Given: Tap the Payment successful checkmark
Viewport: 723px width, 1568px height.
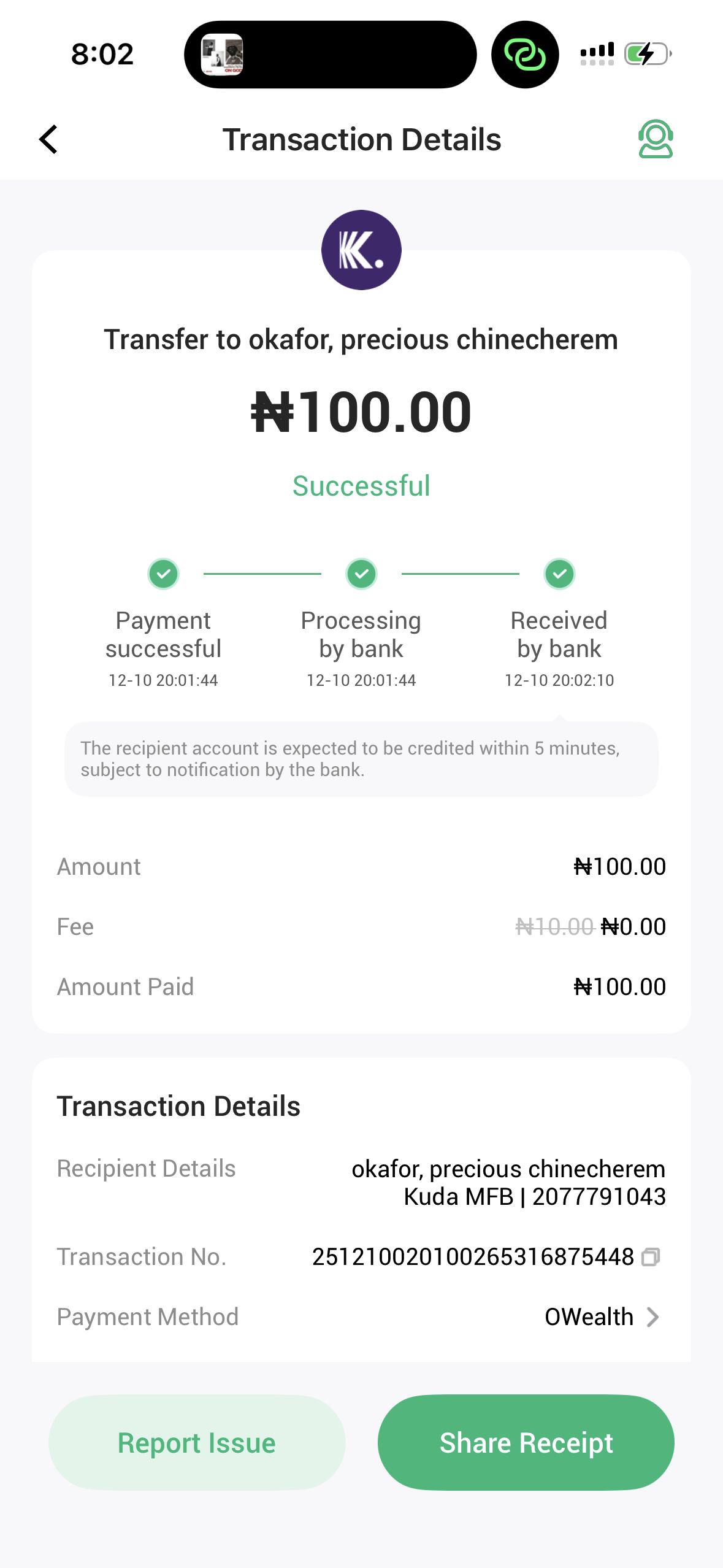Looking at the screenshot, I should pos(163,574).
